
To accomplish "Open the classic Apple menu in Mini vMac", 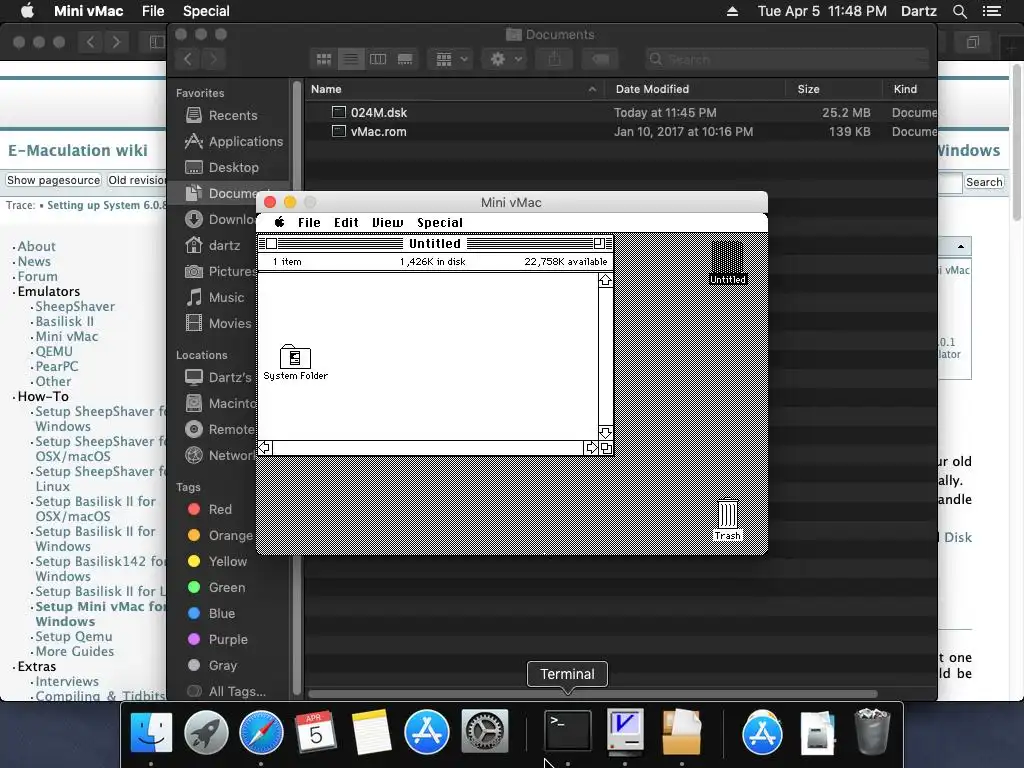I will 280,222.
